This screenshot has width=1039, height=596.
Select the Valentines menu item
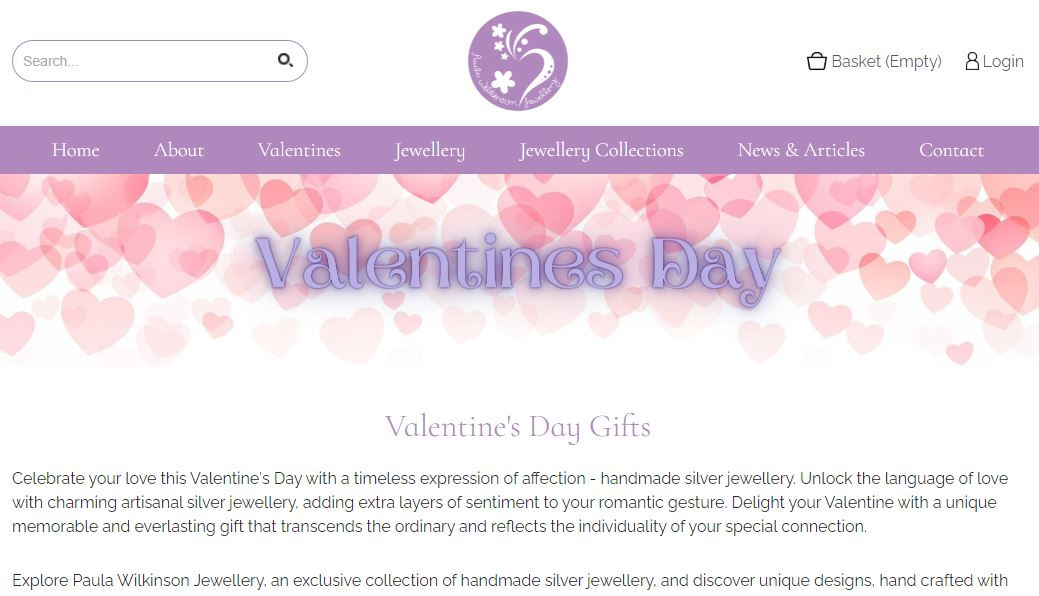pos(299,150)
